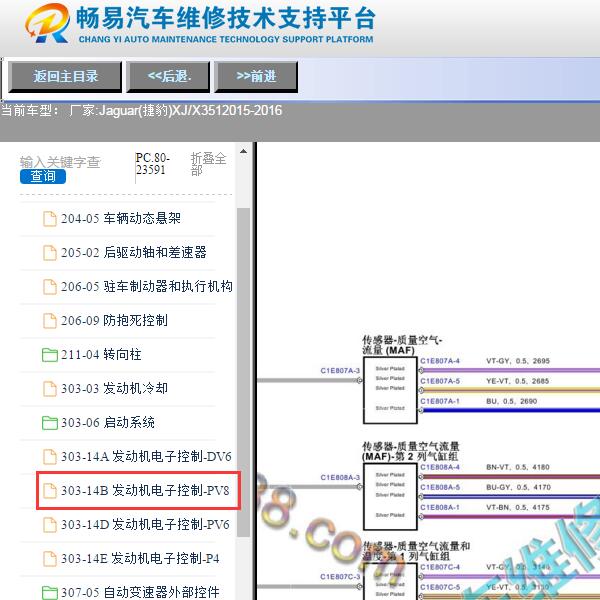Click the page icon of 206-05

click(50, 287)
